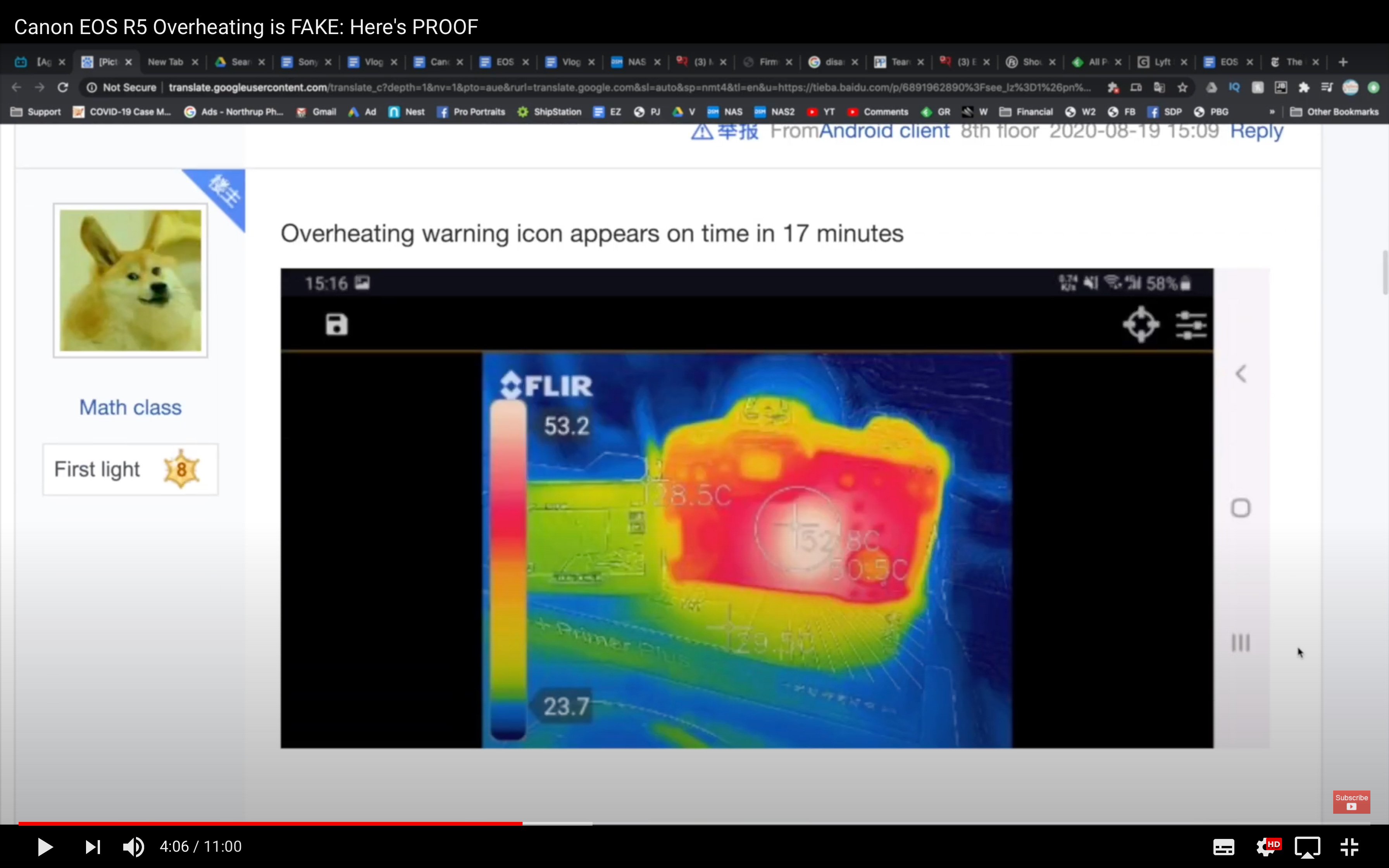1389x868 pixels.
Task: Open video quality settings gear
Action: (1266, 847)
